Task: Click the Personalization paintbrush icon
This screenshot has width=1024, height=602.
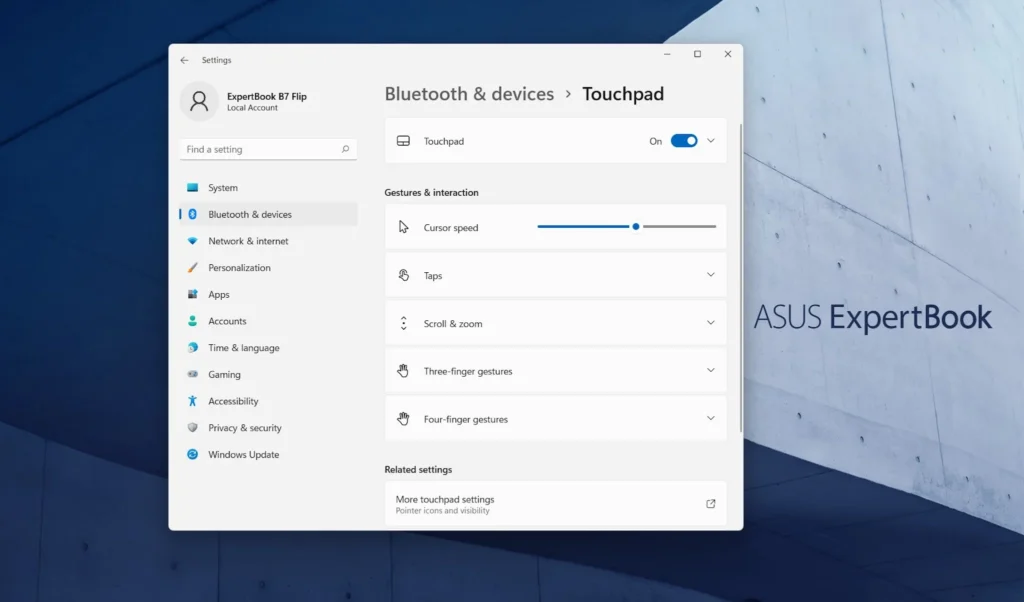Action: [192, 268]
